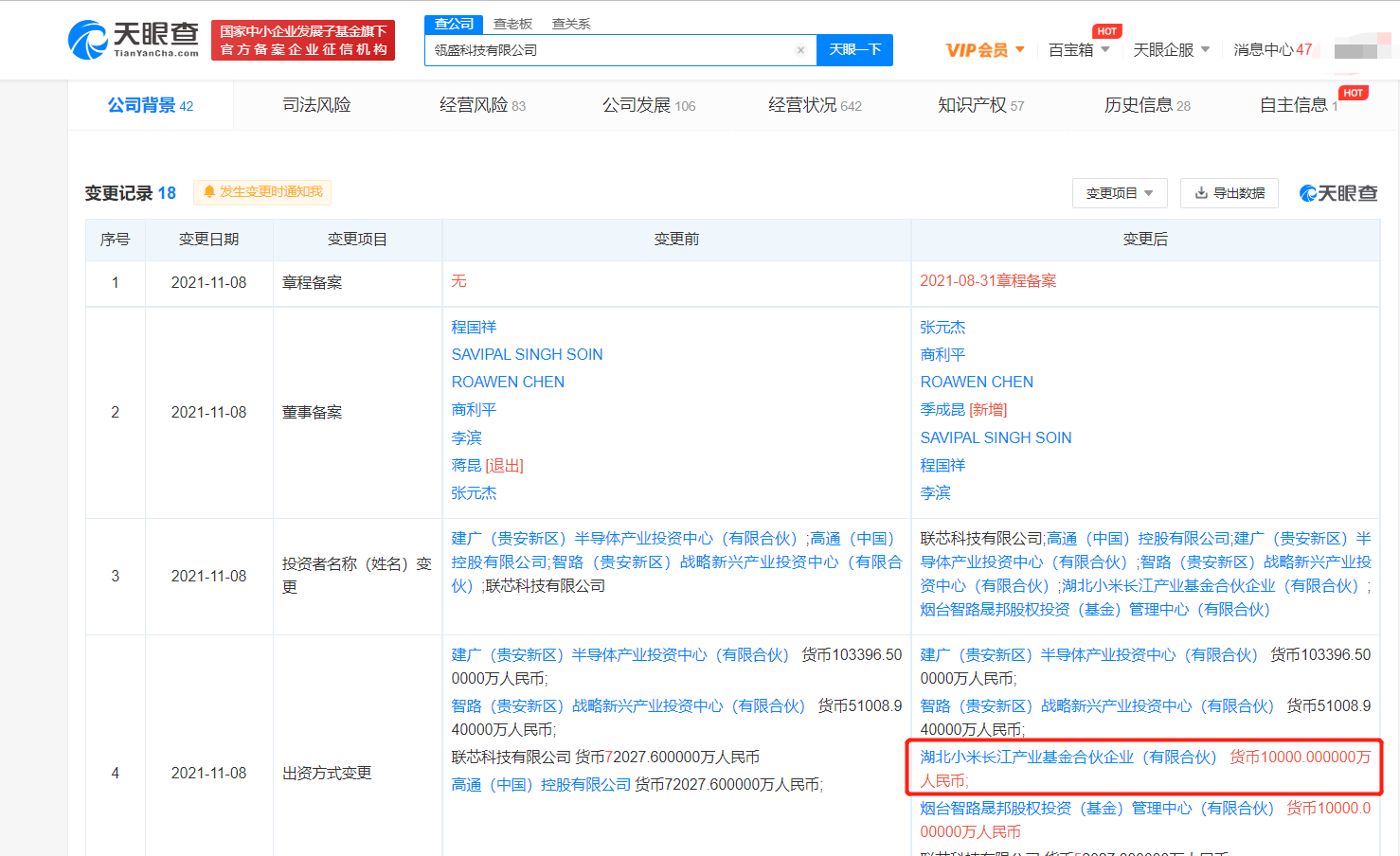Click the 变更后 column header
Screen dimensions: 1400x856
(x=1145, y=240)
